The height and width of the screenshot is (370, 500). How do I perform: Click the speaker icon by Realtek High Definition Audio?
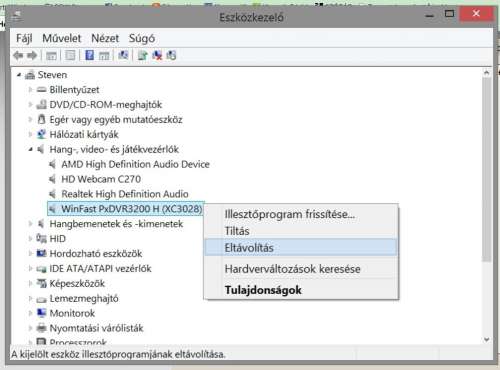click(52, 194)
